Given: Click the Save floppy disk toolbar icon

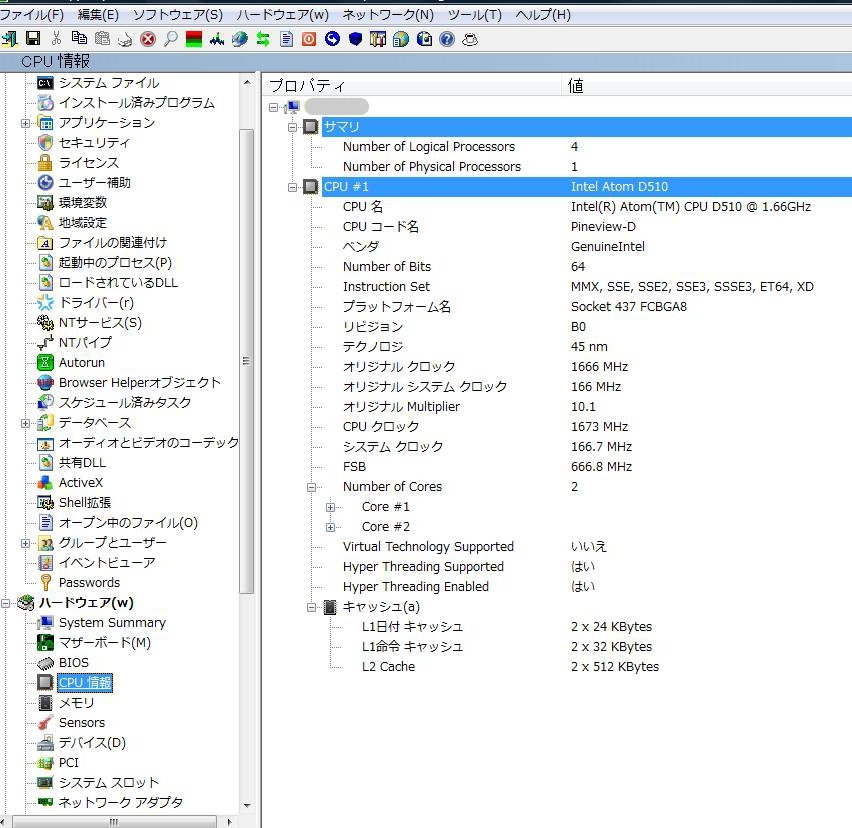Looking at the screenshot, I should 33,39.
